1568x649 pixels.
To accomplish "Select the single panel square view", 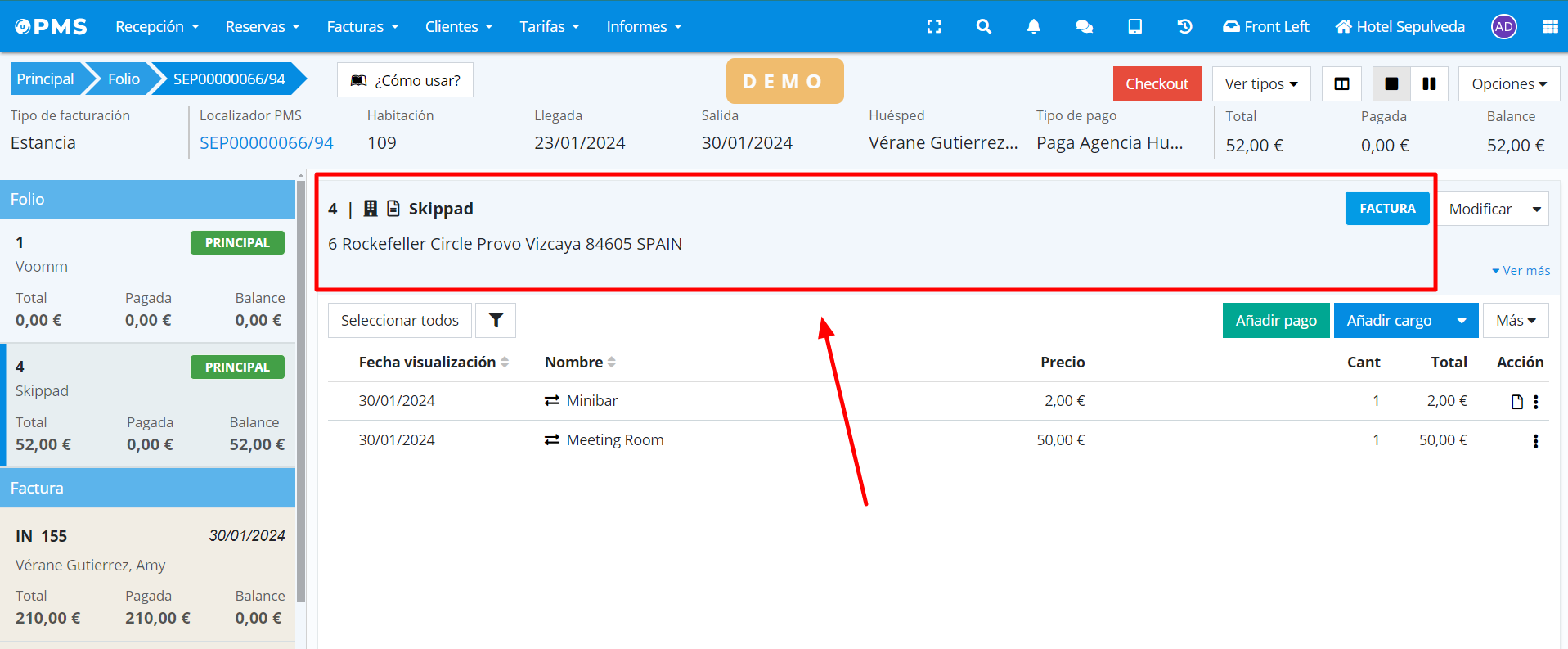I will click(x=1391, y=84).
